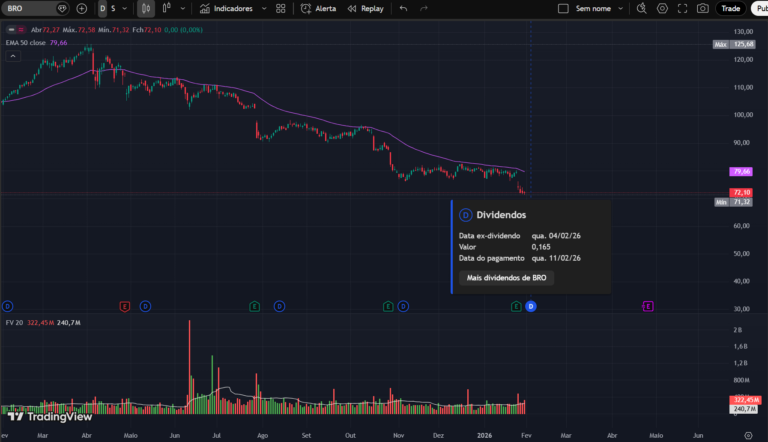Expand the chart type dropdown arrow
The height and width of the screenshot is (442, 768).
pos(183,8)
